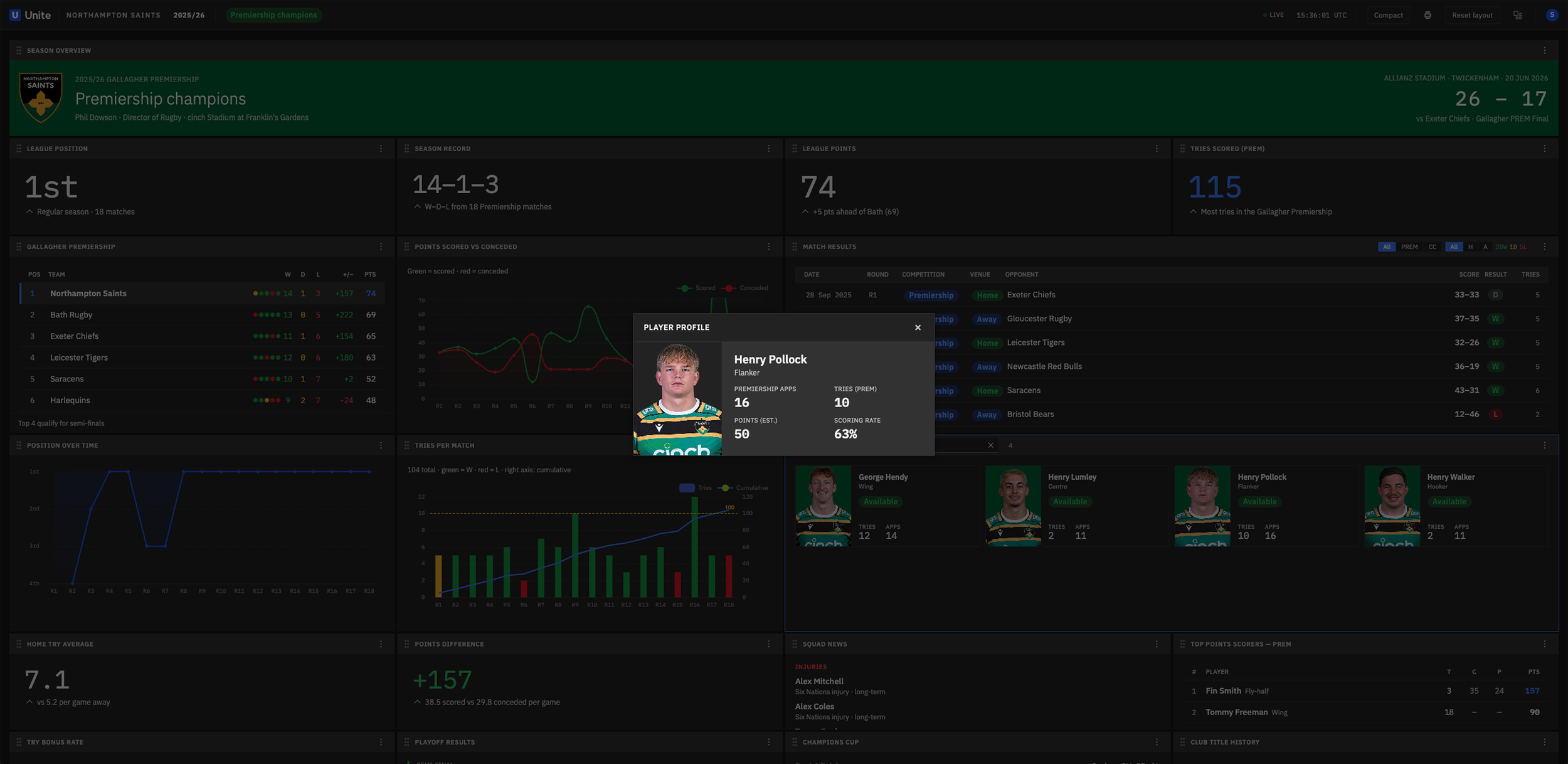Click the print icon in top bar
The width and height of the screenshot is (1568, 764).
[1428, 15]
